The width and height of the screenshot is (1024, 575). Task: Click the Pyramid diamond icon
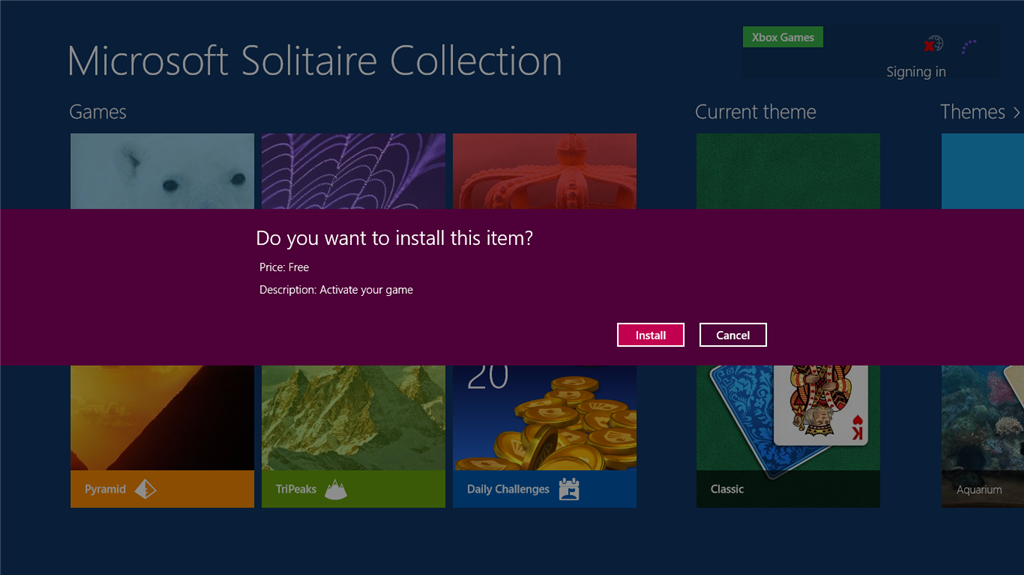(145, 489)
